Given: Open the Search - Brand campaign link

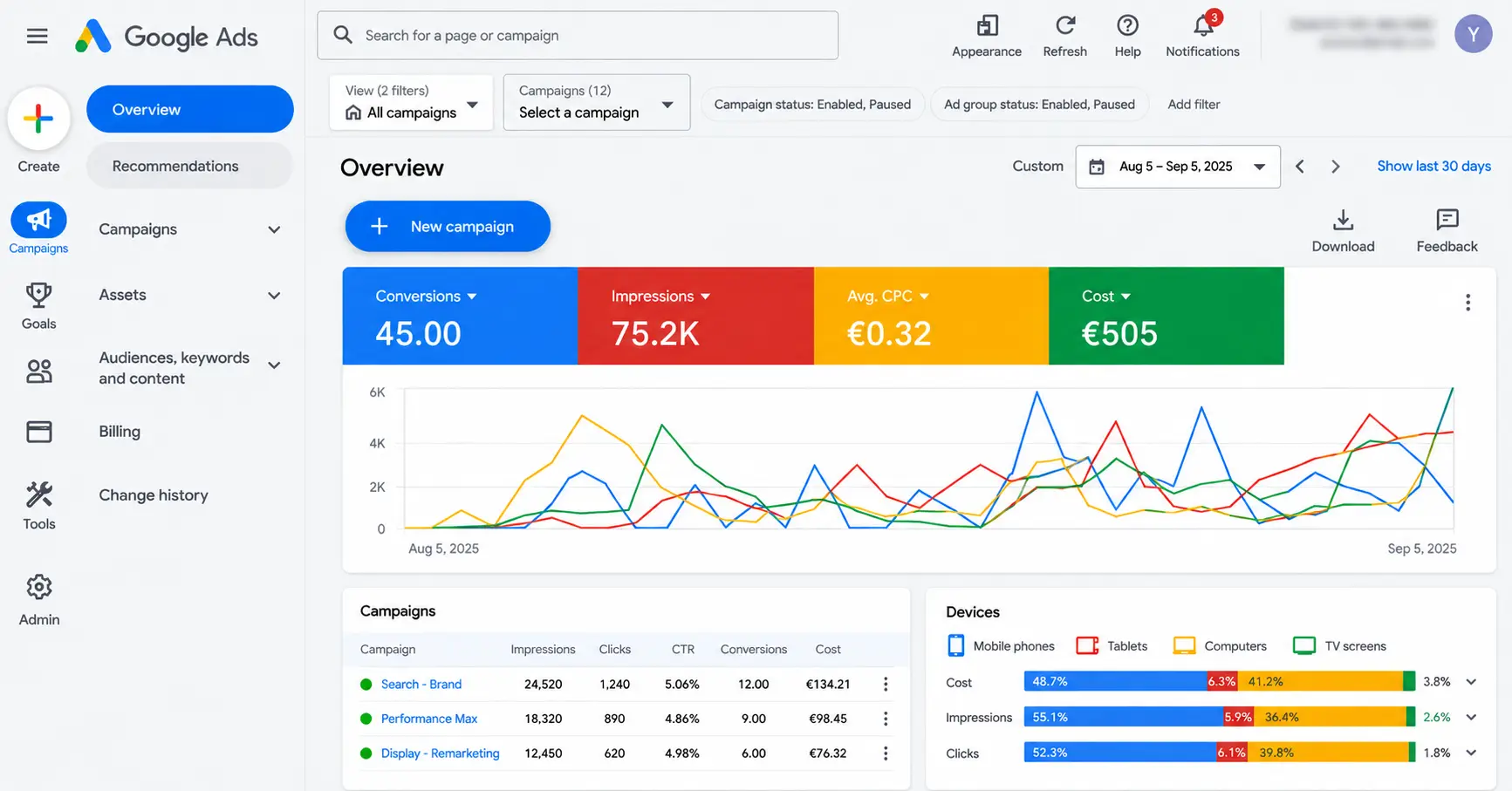Looking at the screenshot, I should coord(421,685).
